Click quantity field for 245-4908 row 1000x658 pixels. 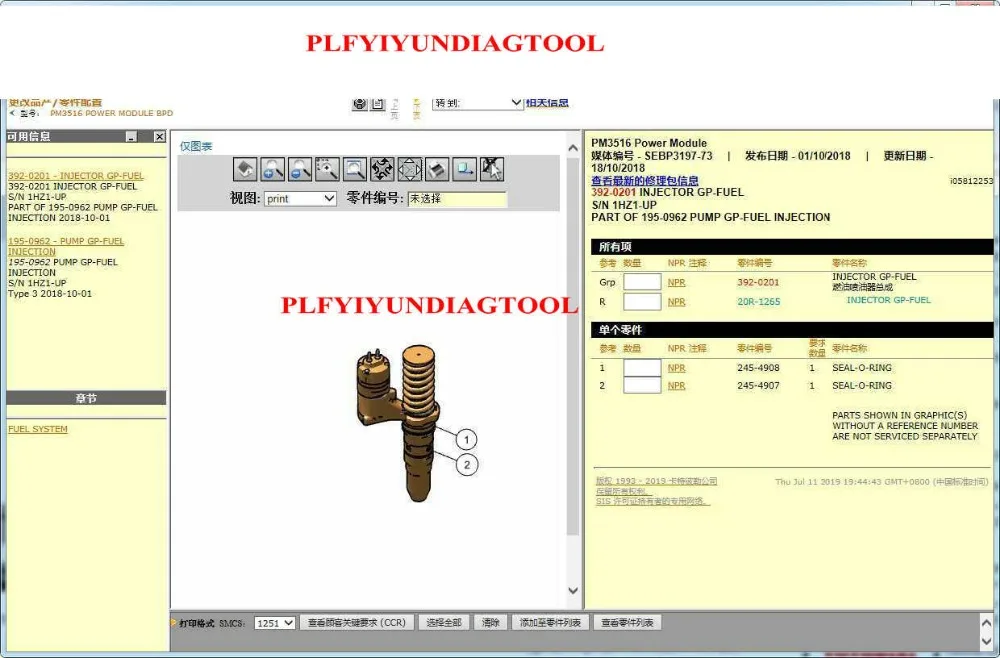click(642, 368)
